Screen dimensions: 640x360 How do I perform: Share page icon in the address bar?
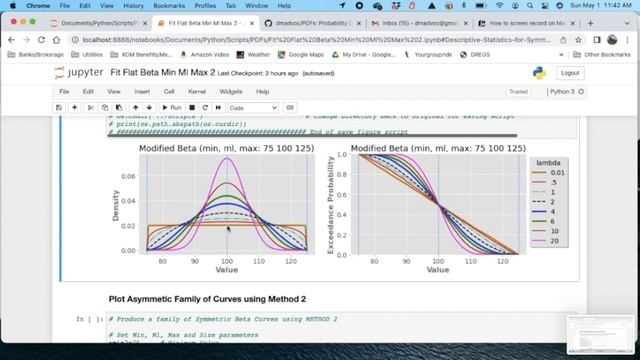(x=563, y=40)
